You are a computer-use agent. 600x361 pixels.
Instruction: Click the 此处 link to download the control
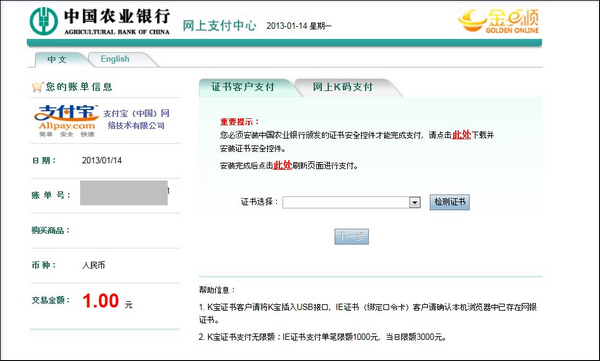(461, 135)
